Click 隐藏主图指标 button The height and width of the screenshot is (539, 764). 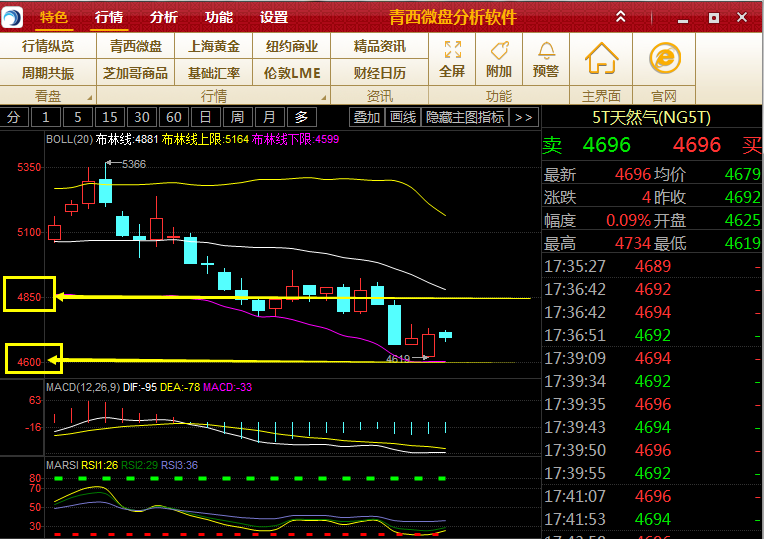tap(465, 117)
